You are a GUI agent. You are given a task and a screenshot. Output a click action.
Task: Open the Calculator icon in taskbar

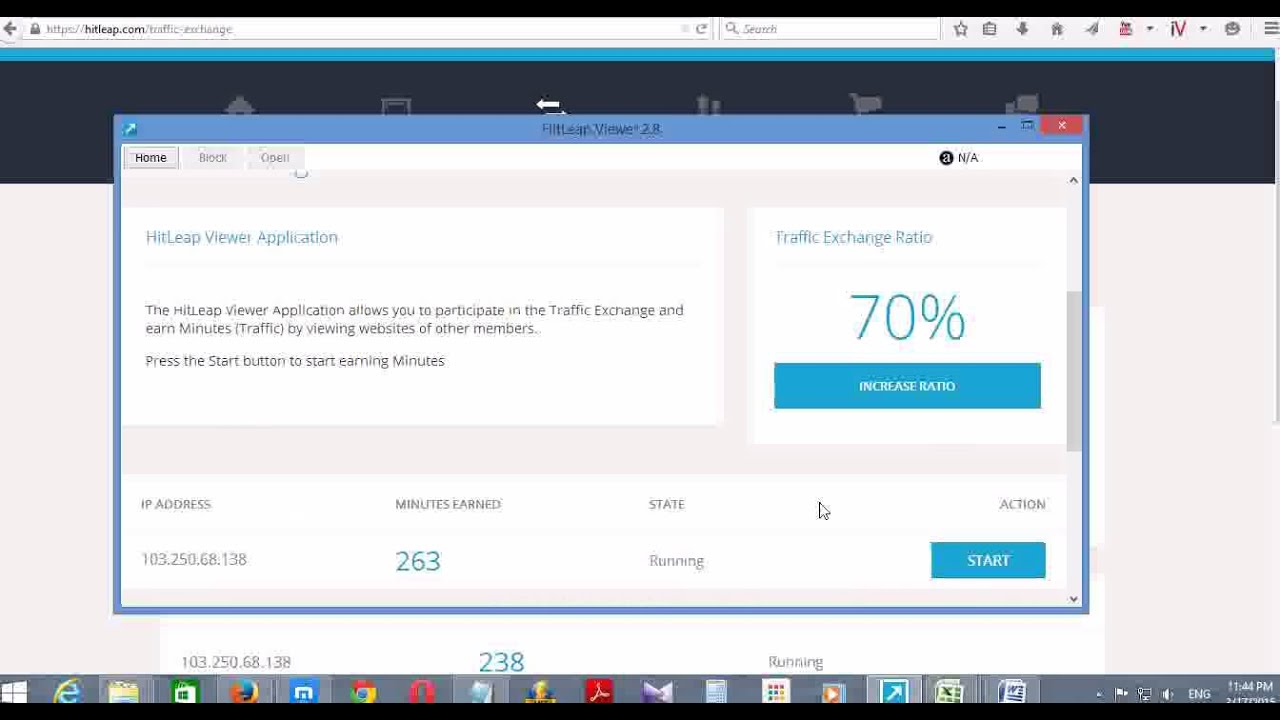[x=716, y=692]
